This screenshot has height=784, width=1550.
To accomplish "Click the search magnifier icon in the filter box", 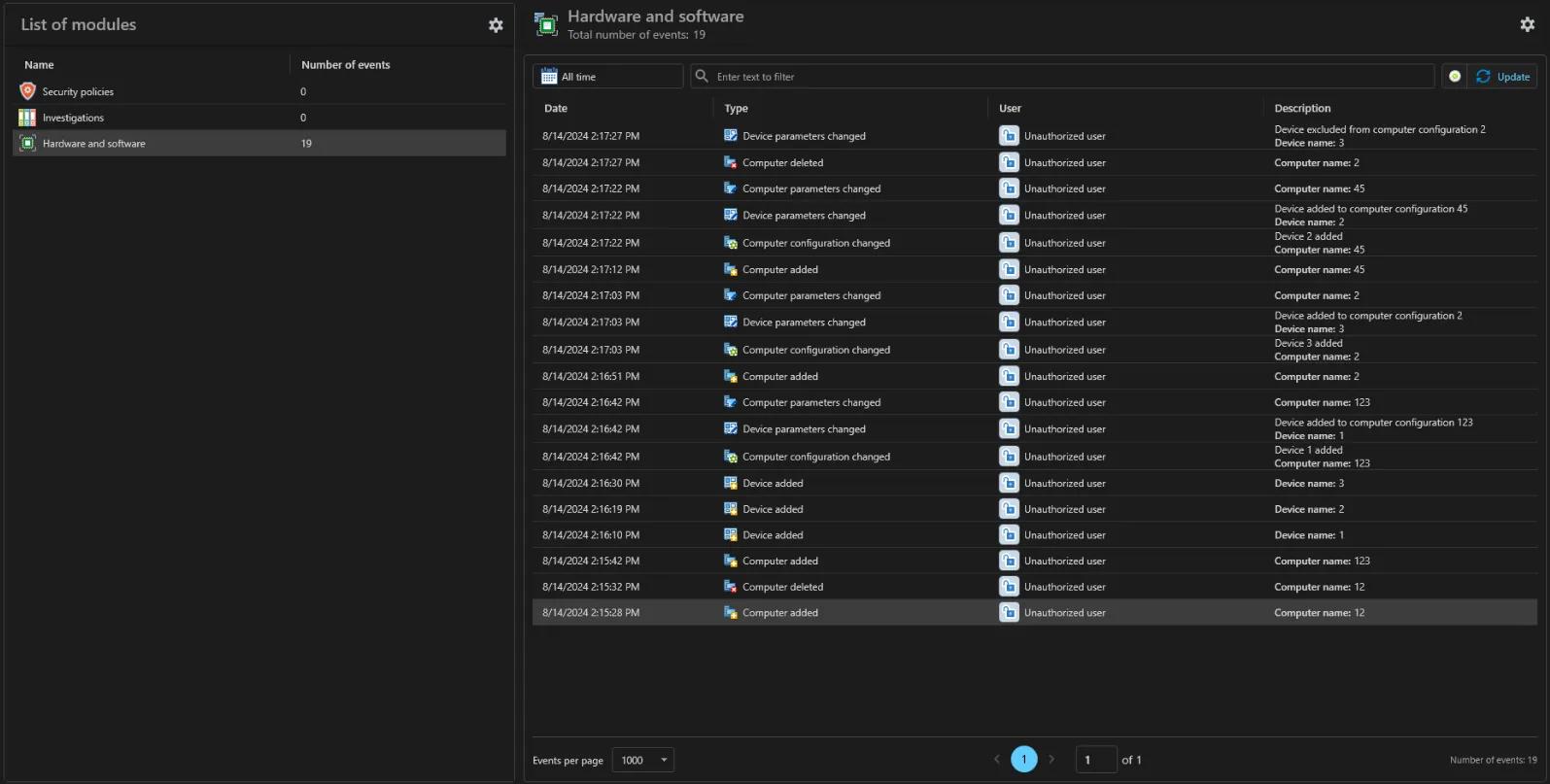I will point(702,76).
